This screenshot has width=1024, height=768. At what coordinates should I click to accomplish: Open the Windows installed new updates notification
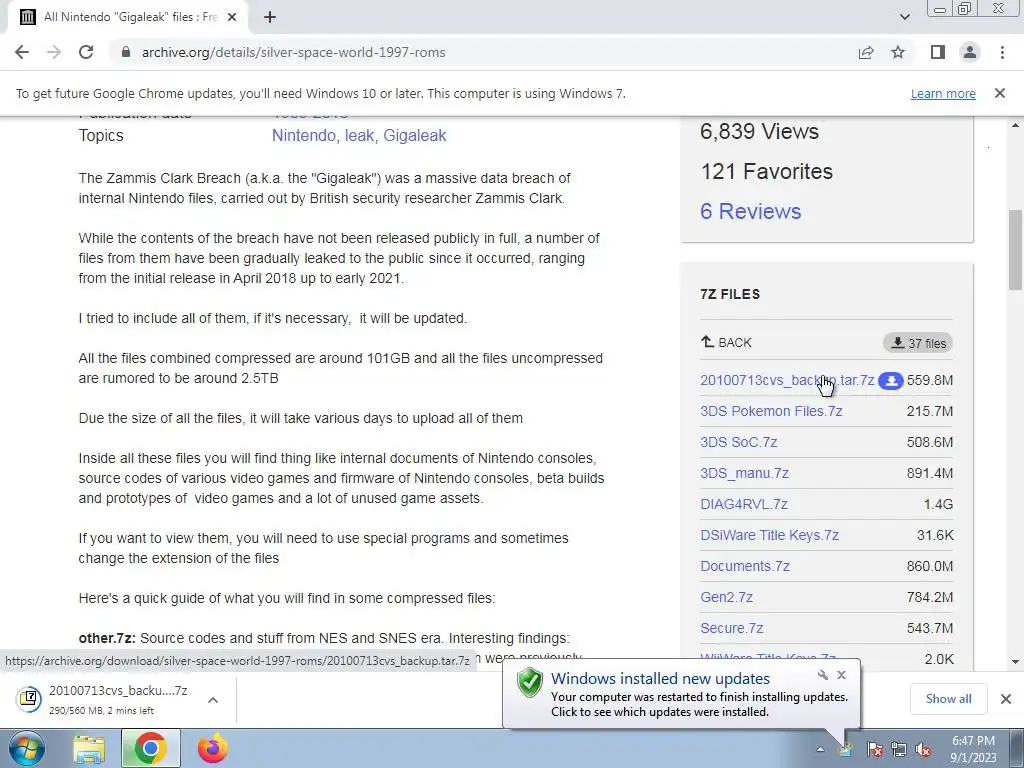[680, 694]
